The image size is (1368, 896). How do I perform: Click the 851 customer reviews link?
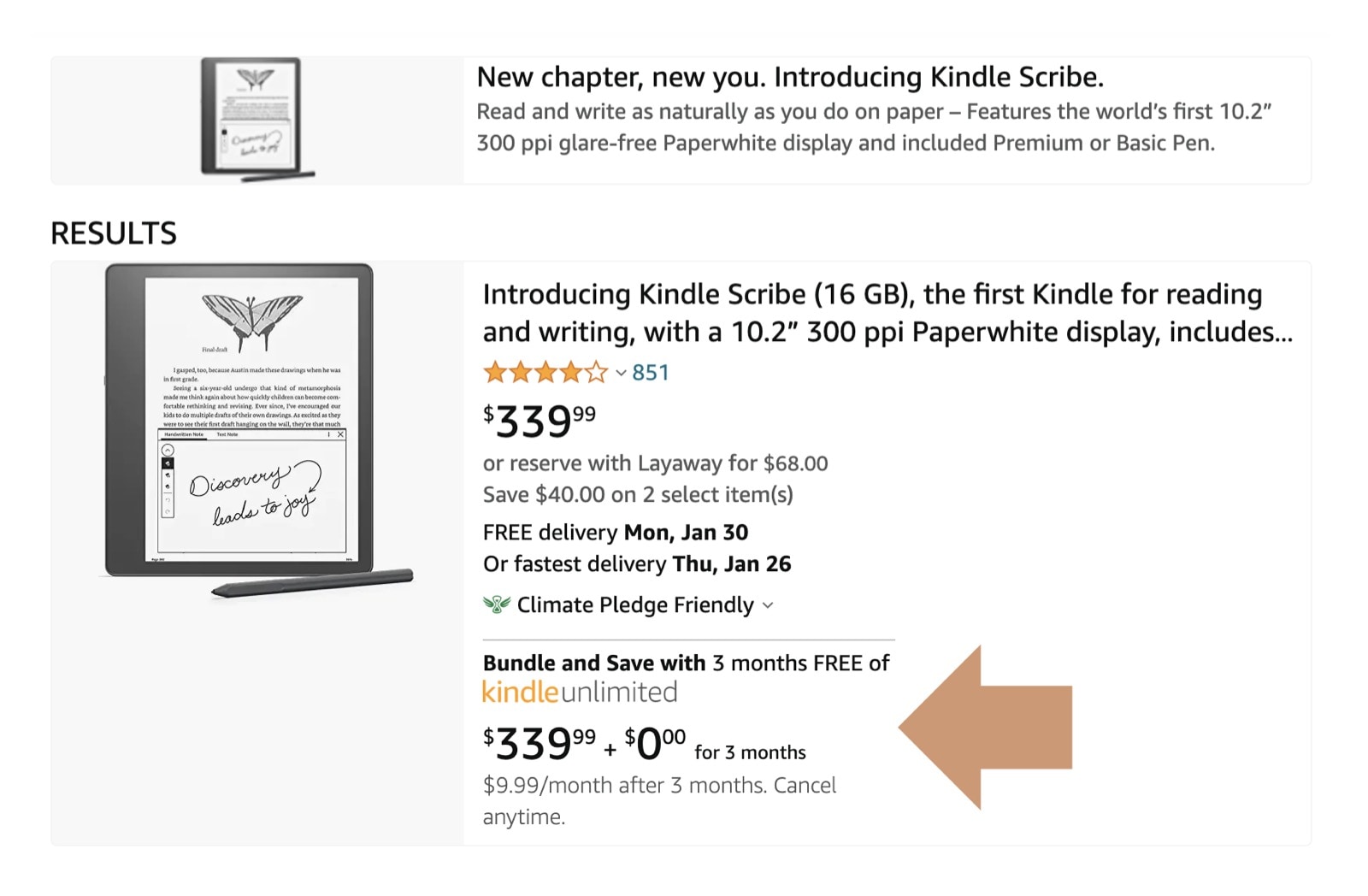(x=648, y=372)
